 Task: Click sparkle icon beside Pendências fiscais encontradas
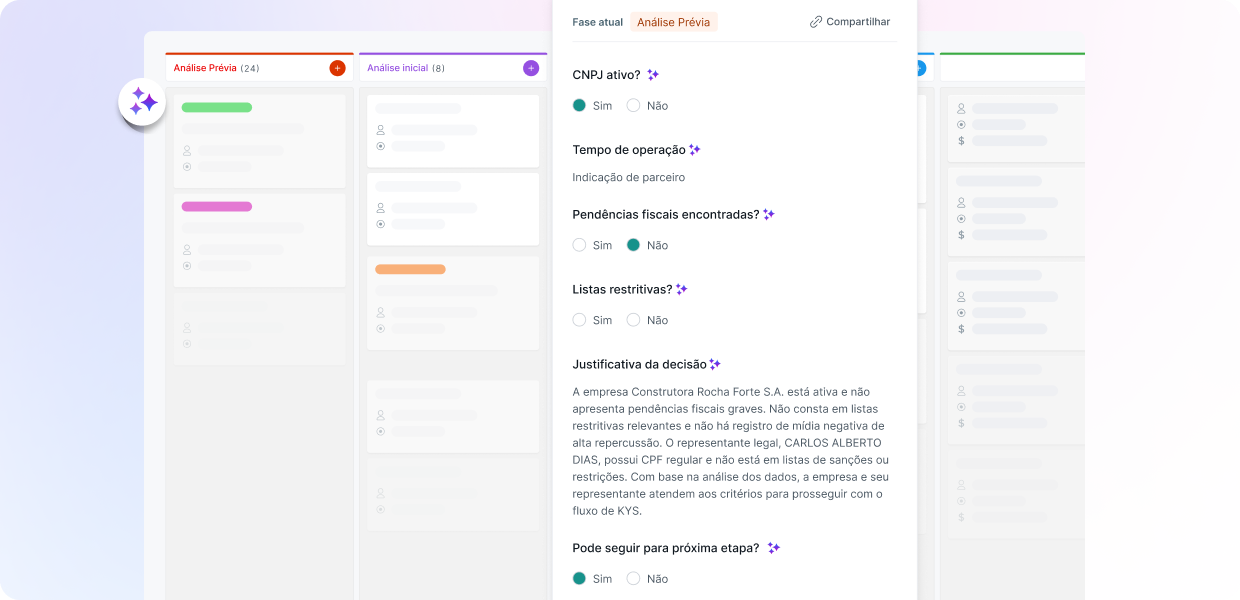(769, 214)
